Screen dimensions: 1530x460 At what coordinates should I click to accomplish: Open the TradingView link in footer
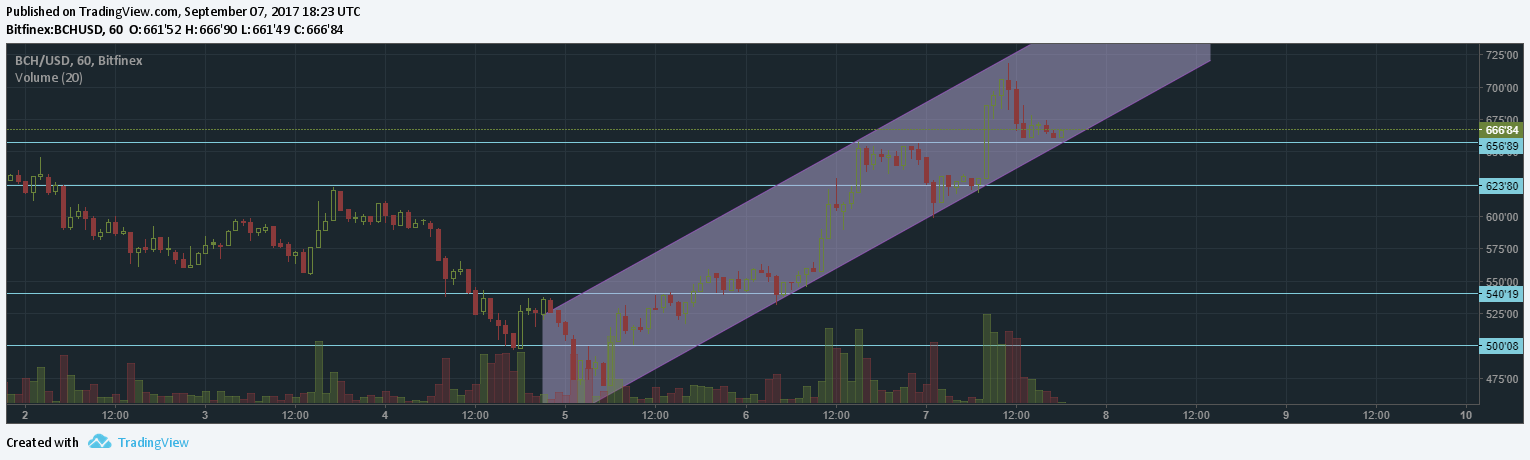point(153,442)
